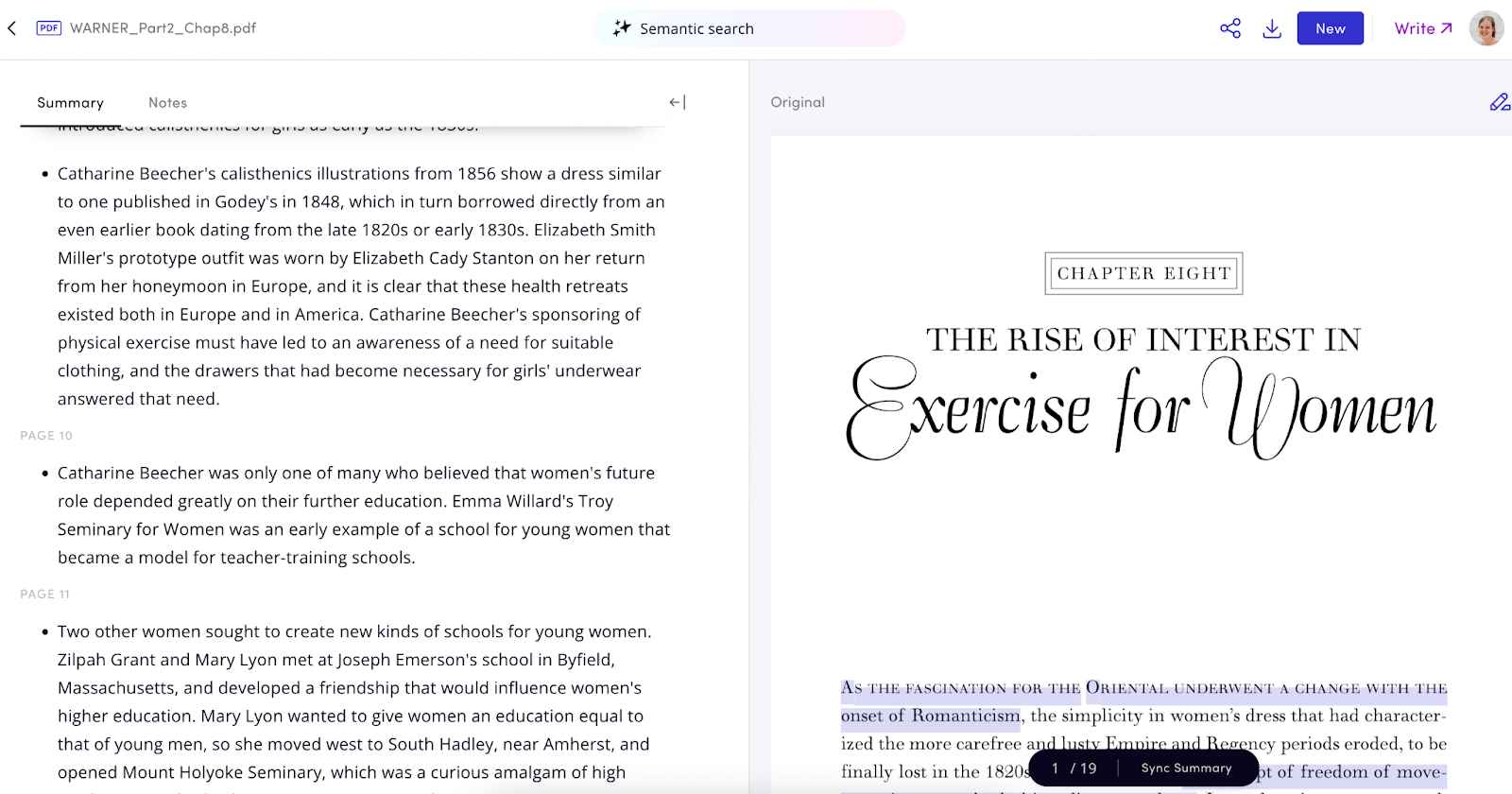Image resolution: width=1512 pixels, height=794 pixels.
Task: Click the Original label above the document
Action: pos(798,102)
